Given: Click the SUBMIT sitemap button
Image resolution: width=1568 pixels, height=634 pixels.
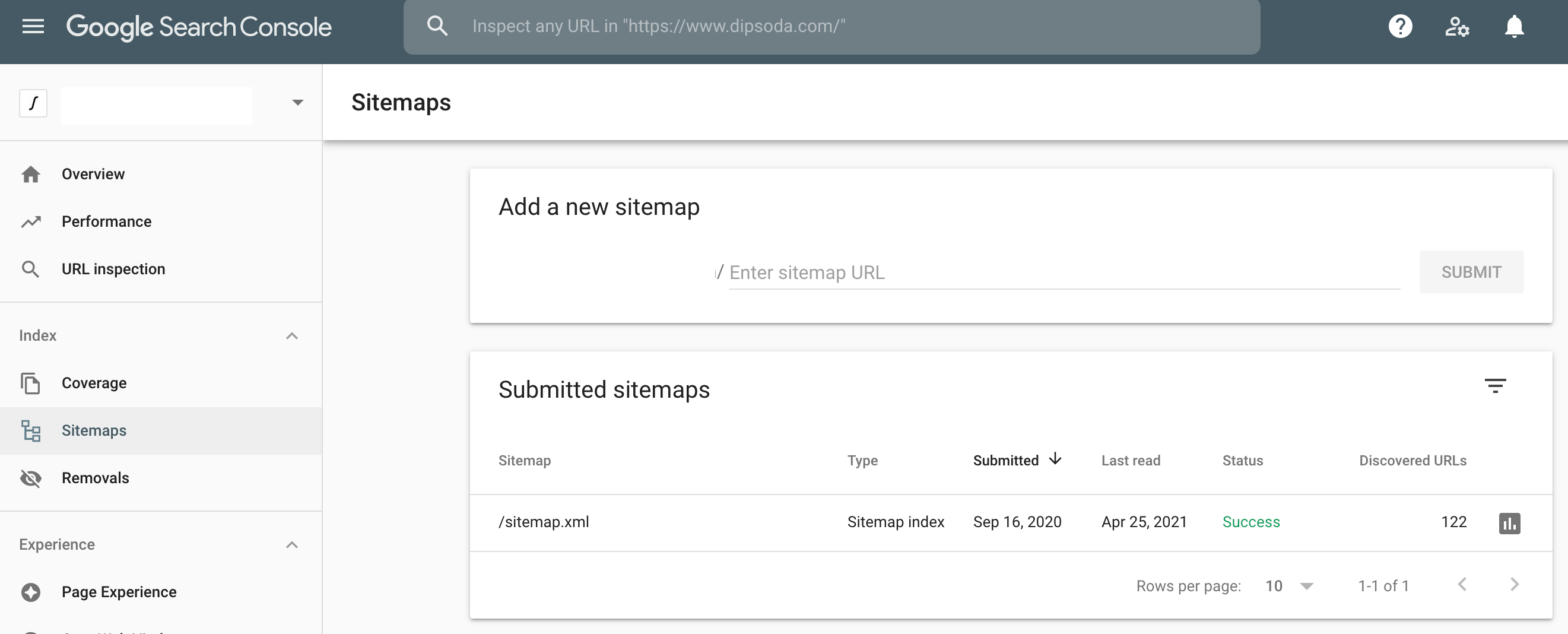Looking at the screenshot, I should tap(1471, 272).
